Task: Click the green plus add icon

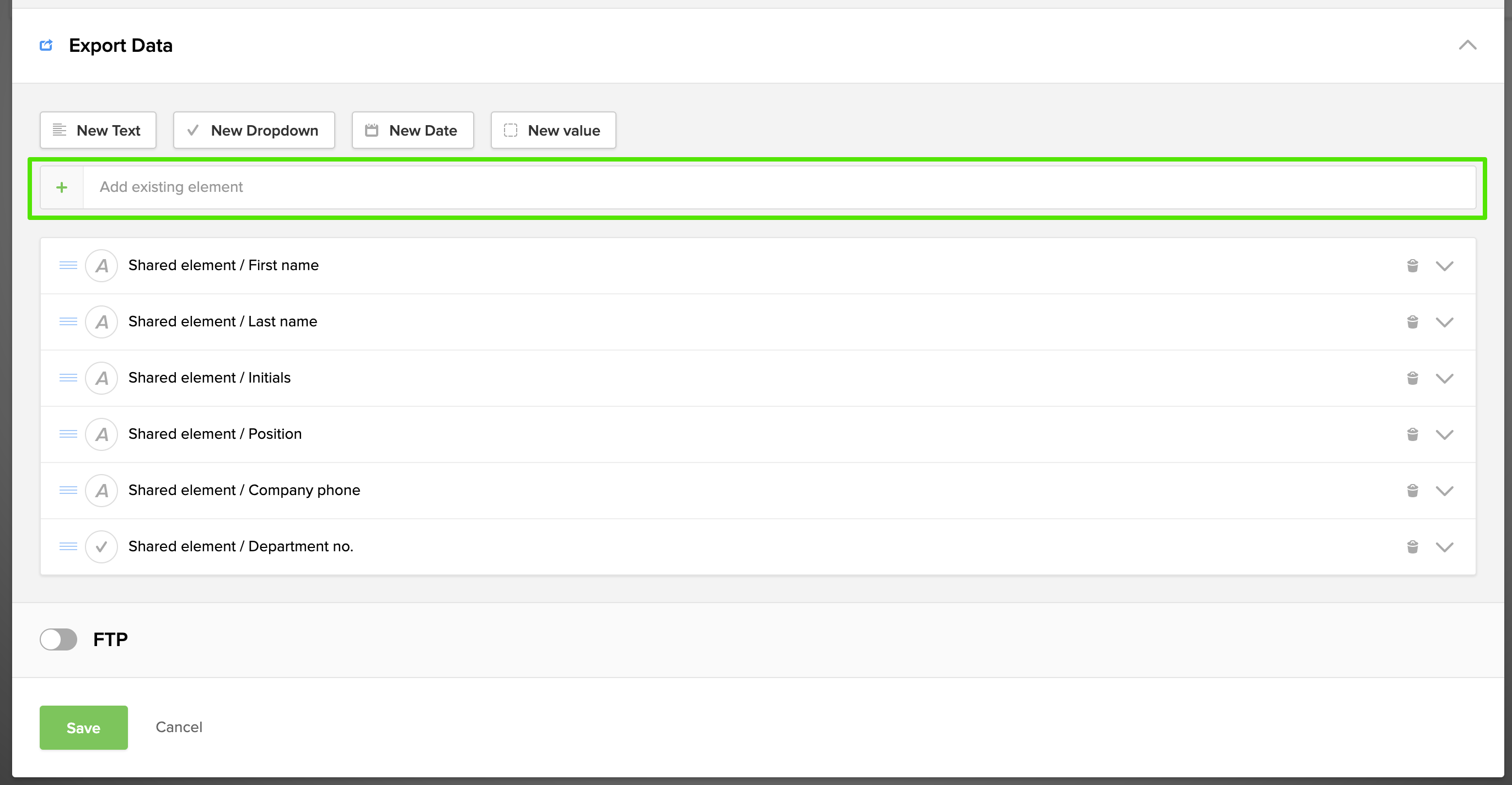Action: click(x=62, y=187)
